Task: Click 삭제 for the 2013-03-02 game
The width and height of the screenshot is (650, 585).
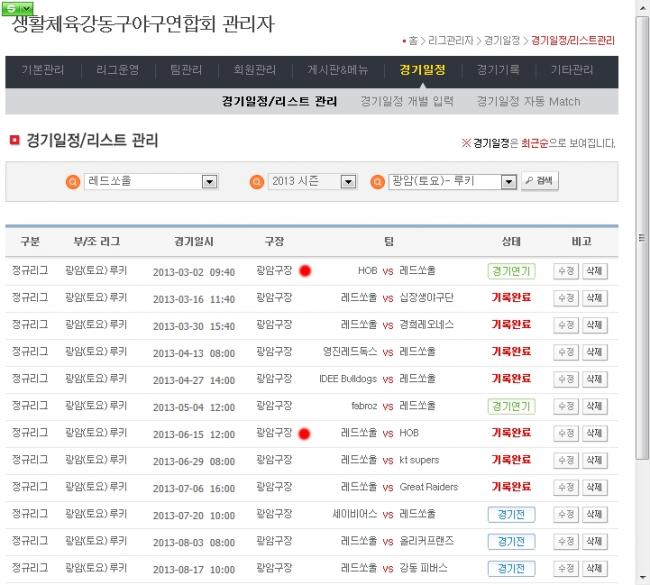Action: click(x=594, y=271)
